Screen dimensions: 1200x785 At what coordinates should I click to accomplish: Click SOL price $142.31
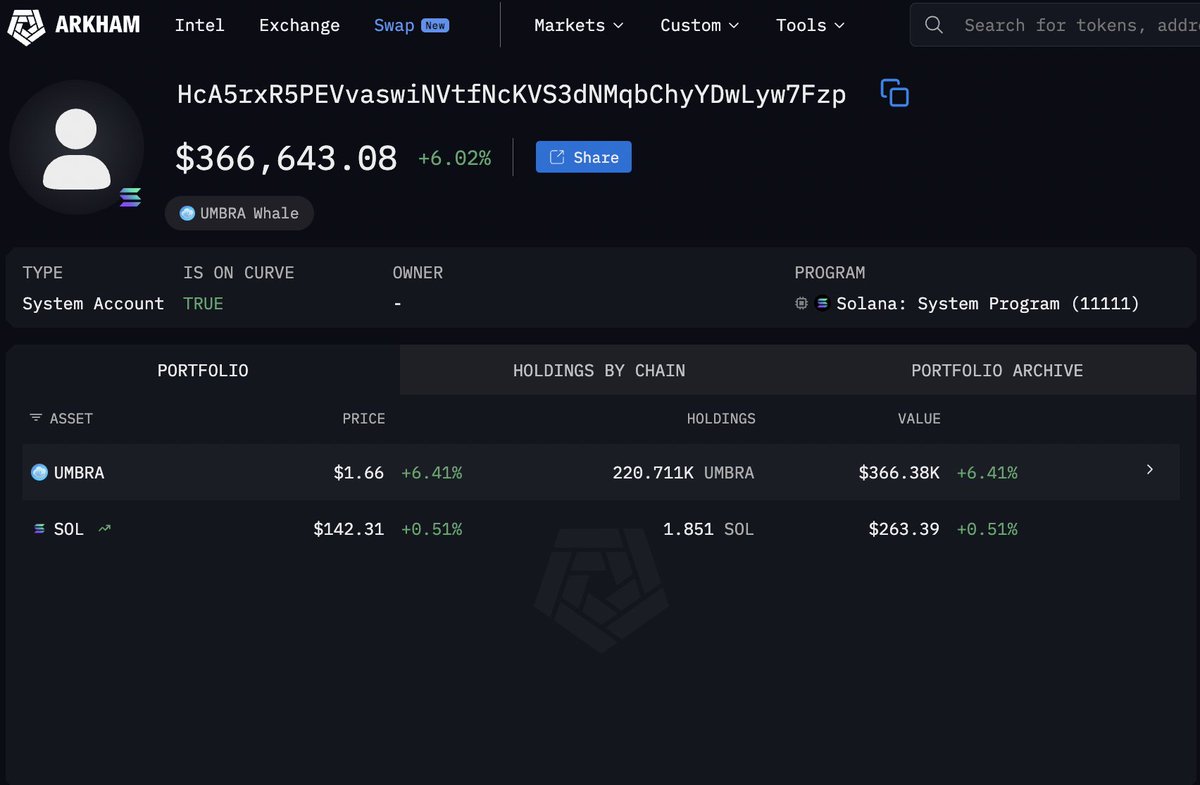(x=349, y=529)
